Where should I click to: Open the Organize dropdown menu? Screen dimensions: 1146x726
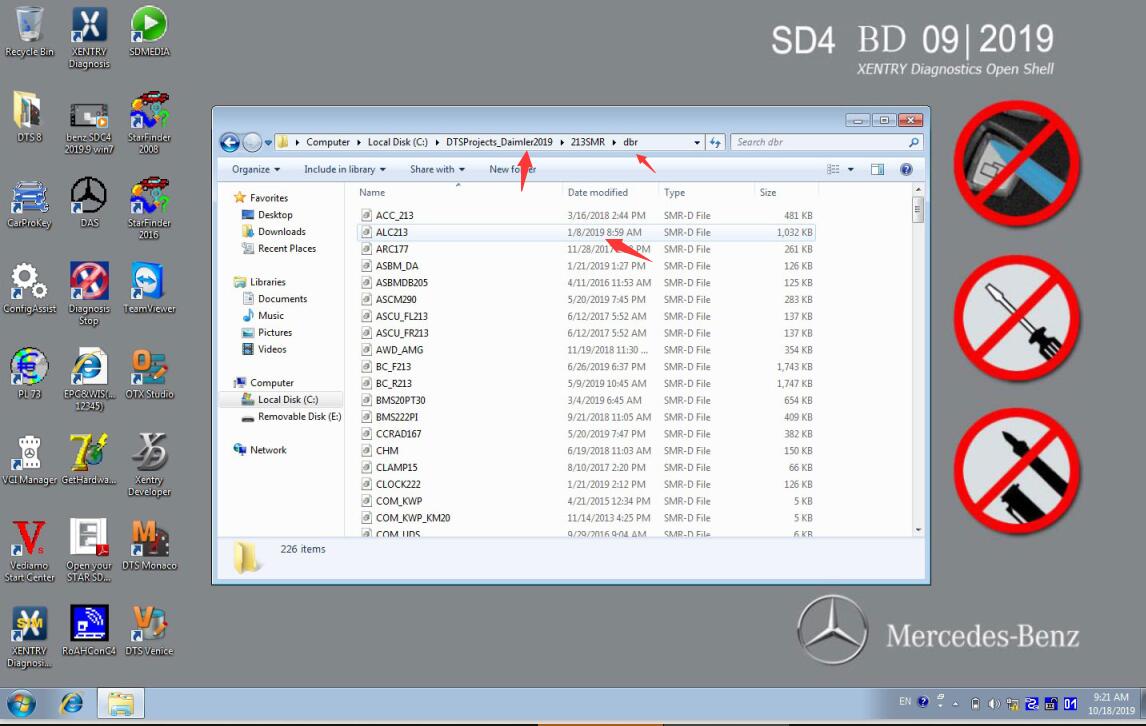256,170
